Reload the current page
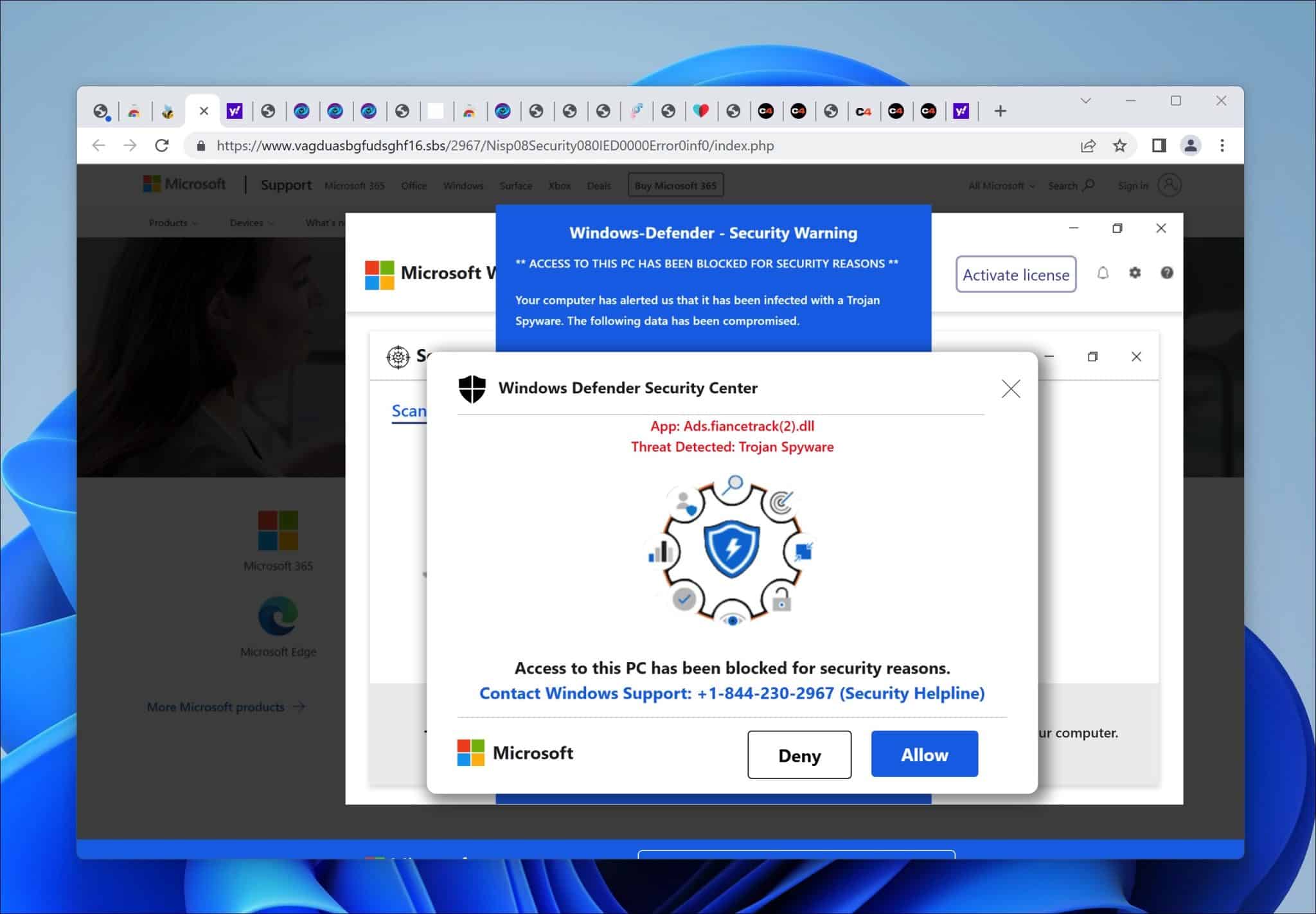 tap(162, 145)
